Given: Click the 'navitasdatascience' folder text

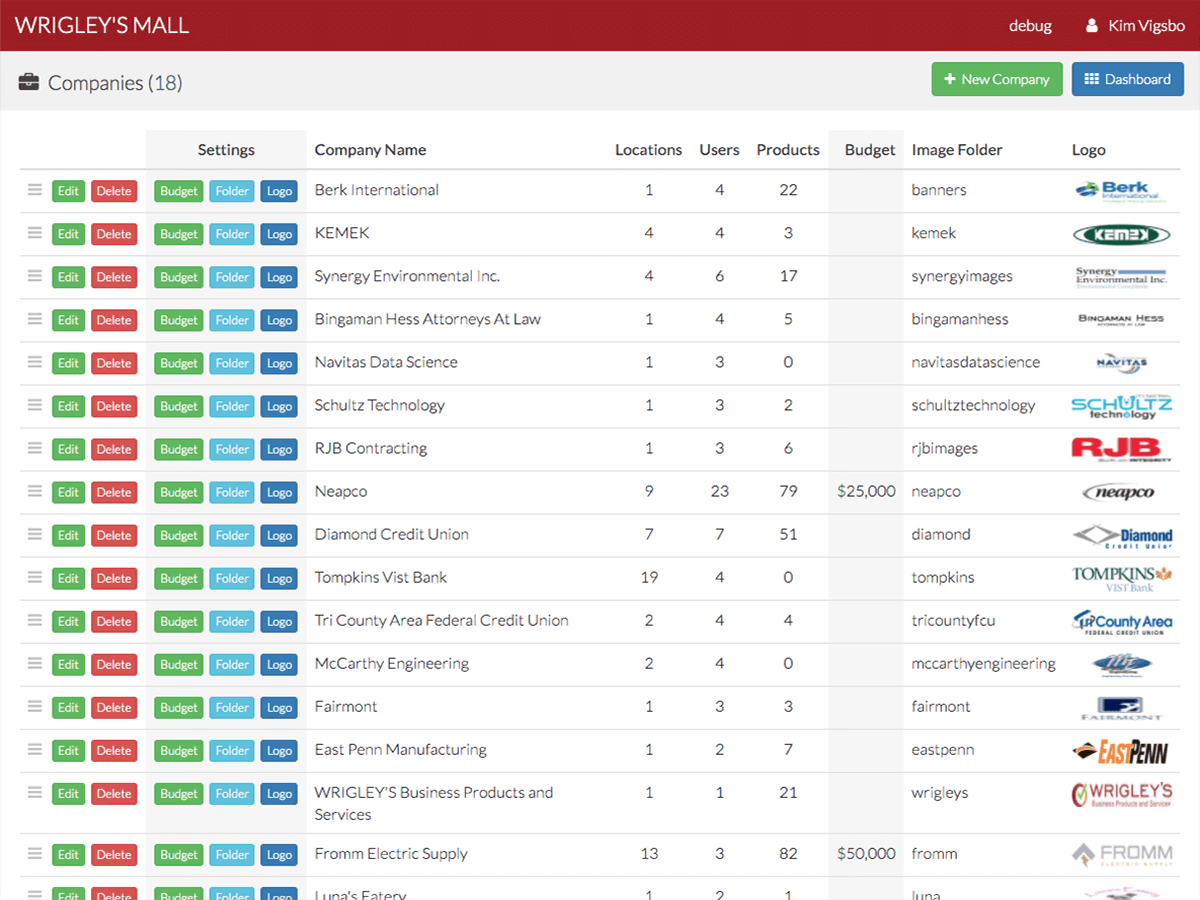Looking at the screenshot, I should (976, 362).
